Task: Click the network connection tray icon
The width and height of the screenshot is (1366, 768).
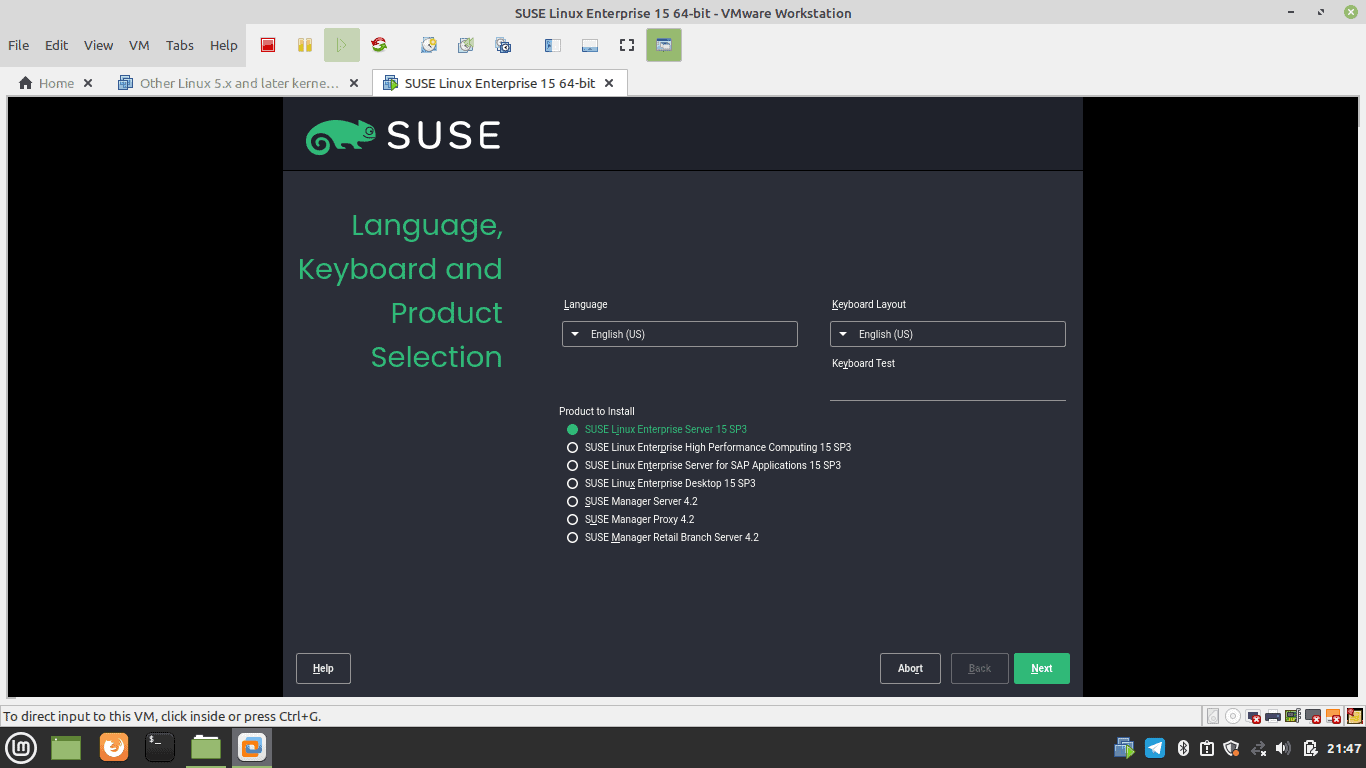Action: (1259, 748)
